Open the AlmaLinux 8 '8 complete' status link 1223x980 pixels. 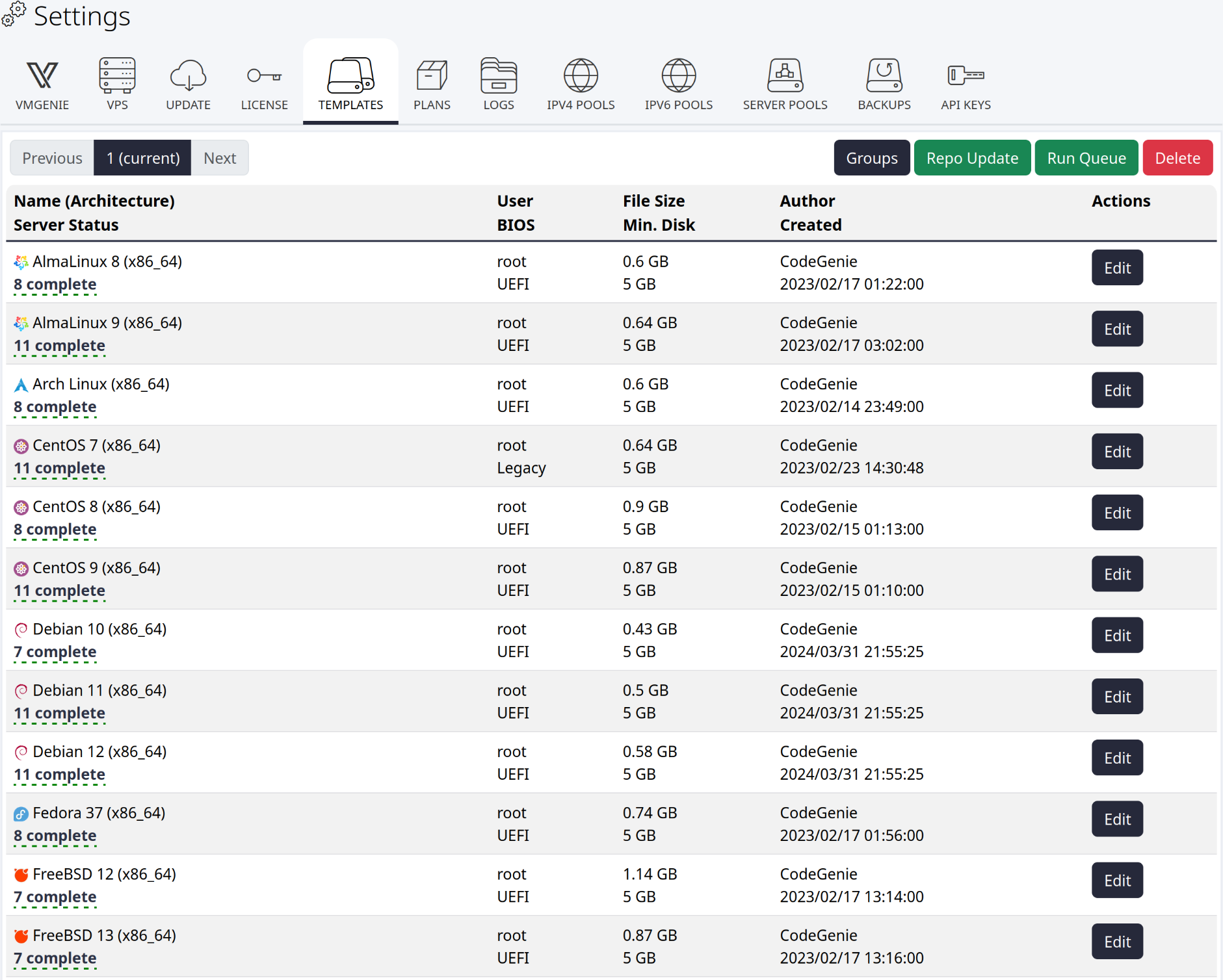(55, 285)
